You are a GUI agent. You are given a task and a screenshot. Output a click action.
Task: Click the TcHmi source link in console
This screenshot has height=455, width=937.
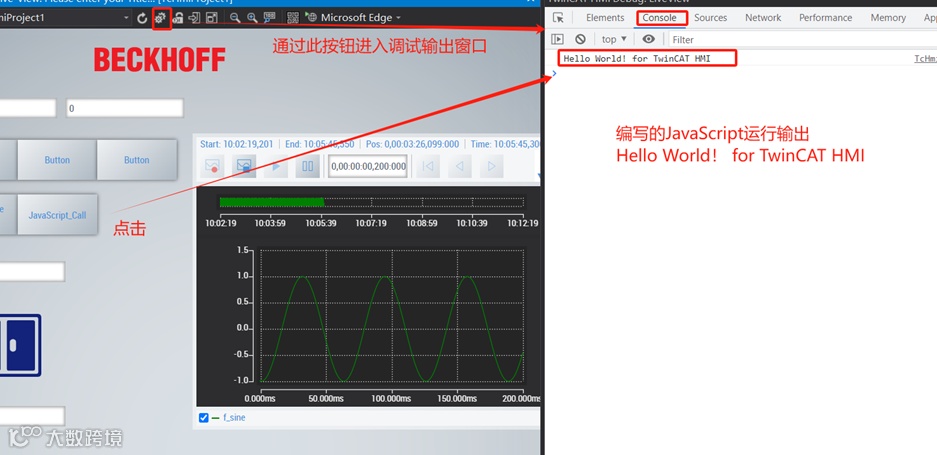tap(925, 58)
